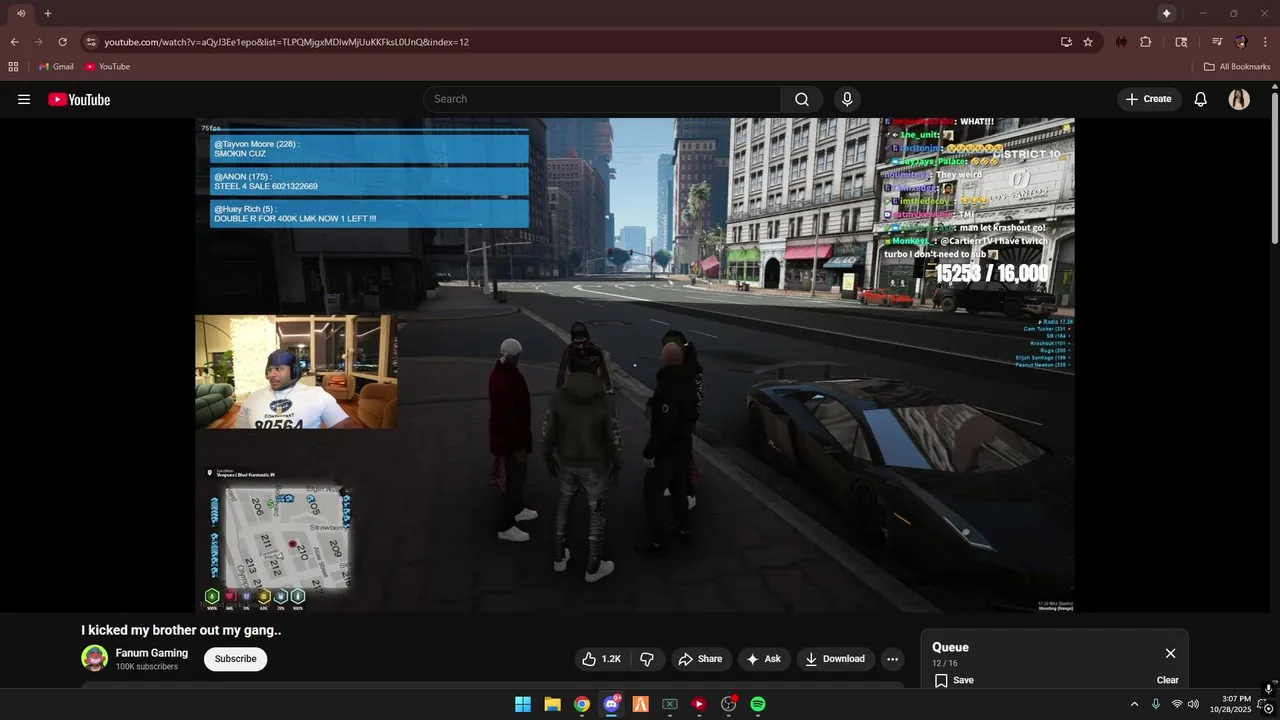Bookmark this page with star icon
Image resolution: width=1280 pixels, height=720 pixels.
1088,42
